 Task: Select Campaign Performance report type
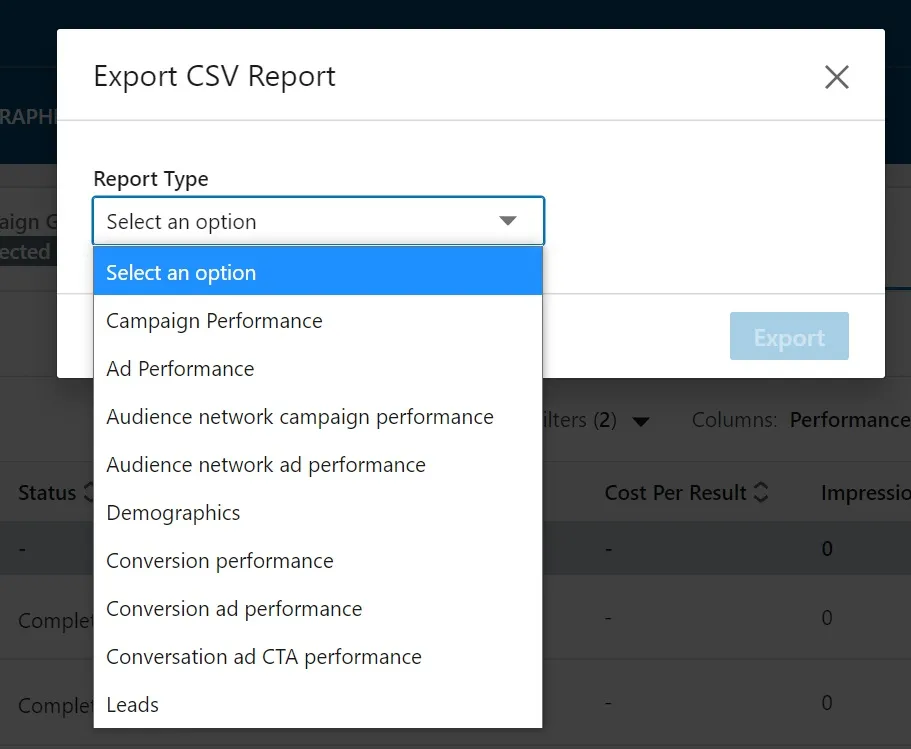click(214, 321)
